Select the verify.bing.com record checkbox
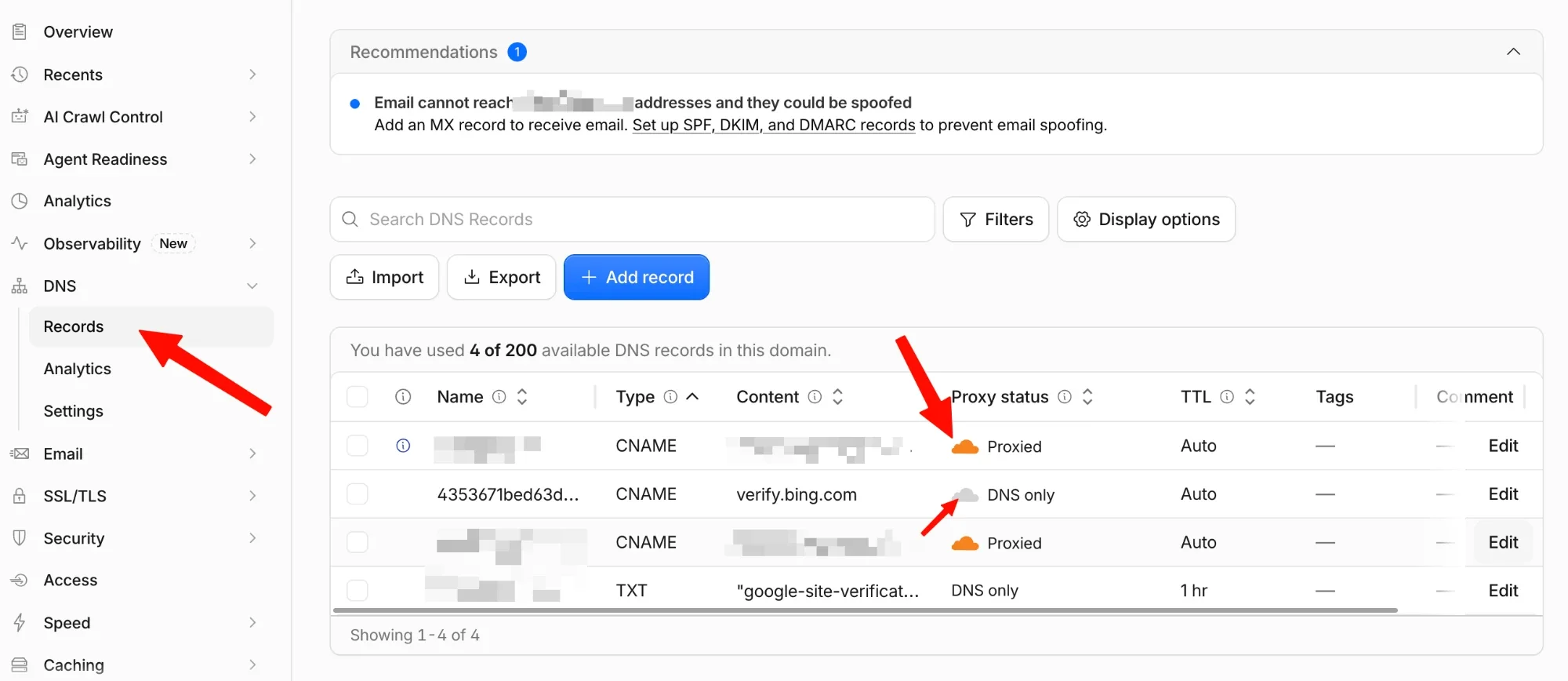Viewport: 1568px width, 681px height. (358, 494)
